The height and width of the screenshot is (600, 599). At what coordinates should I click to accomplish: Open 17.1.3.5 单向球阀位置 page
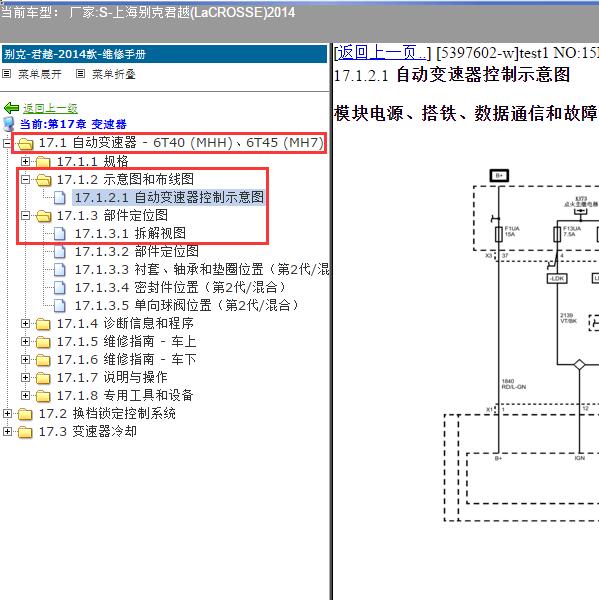point(187,305)
